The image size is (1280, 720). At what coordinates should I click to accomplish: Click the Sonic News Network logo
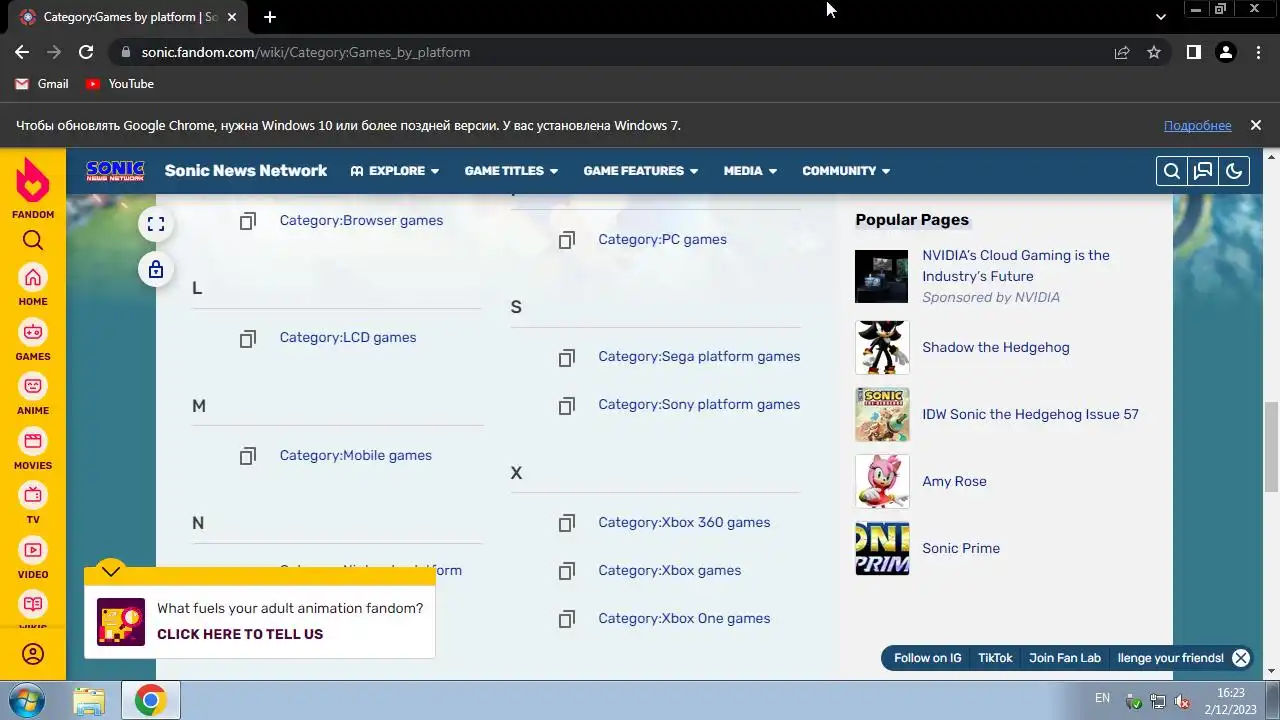tap(115, 171)
